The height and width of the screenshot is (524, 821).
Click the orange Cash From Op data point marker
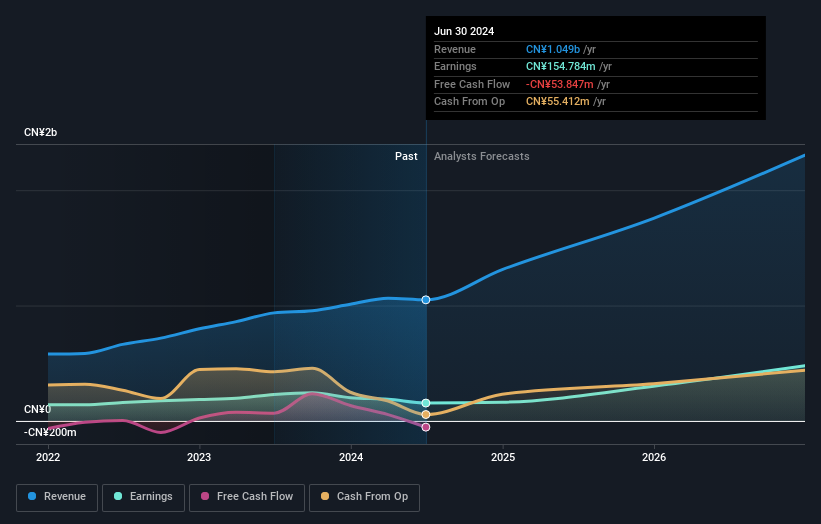pyautogui.click(x=426, y=415)
